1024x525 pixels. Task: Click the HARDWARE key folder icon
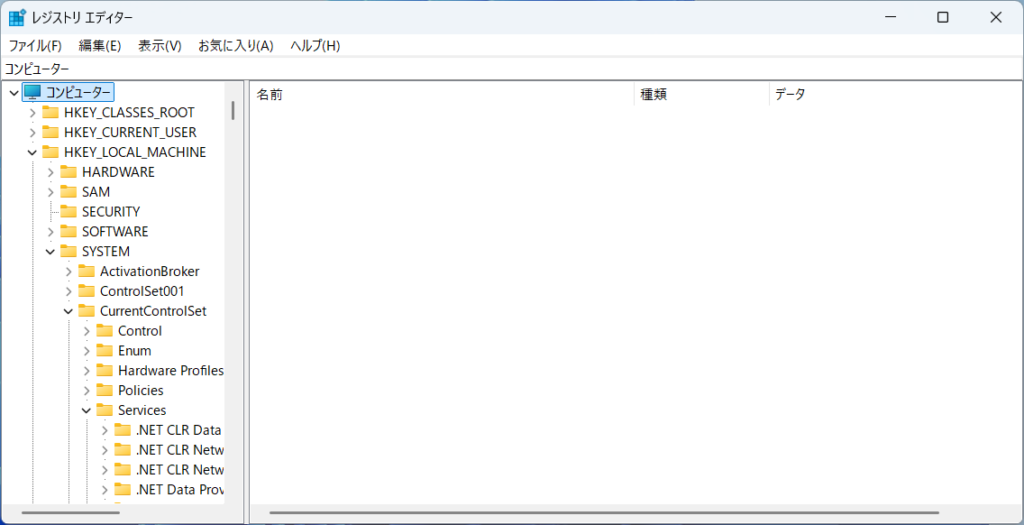tap(69, 172)
